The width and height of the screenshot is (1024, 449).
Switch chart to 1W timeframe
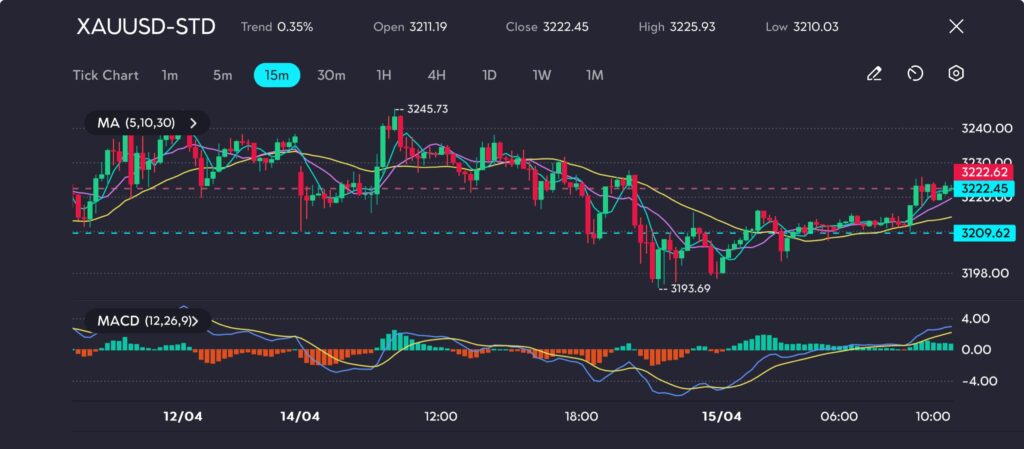pyautogui.click(x=541, y=74)
